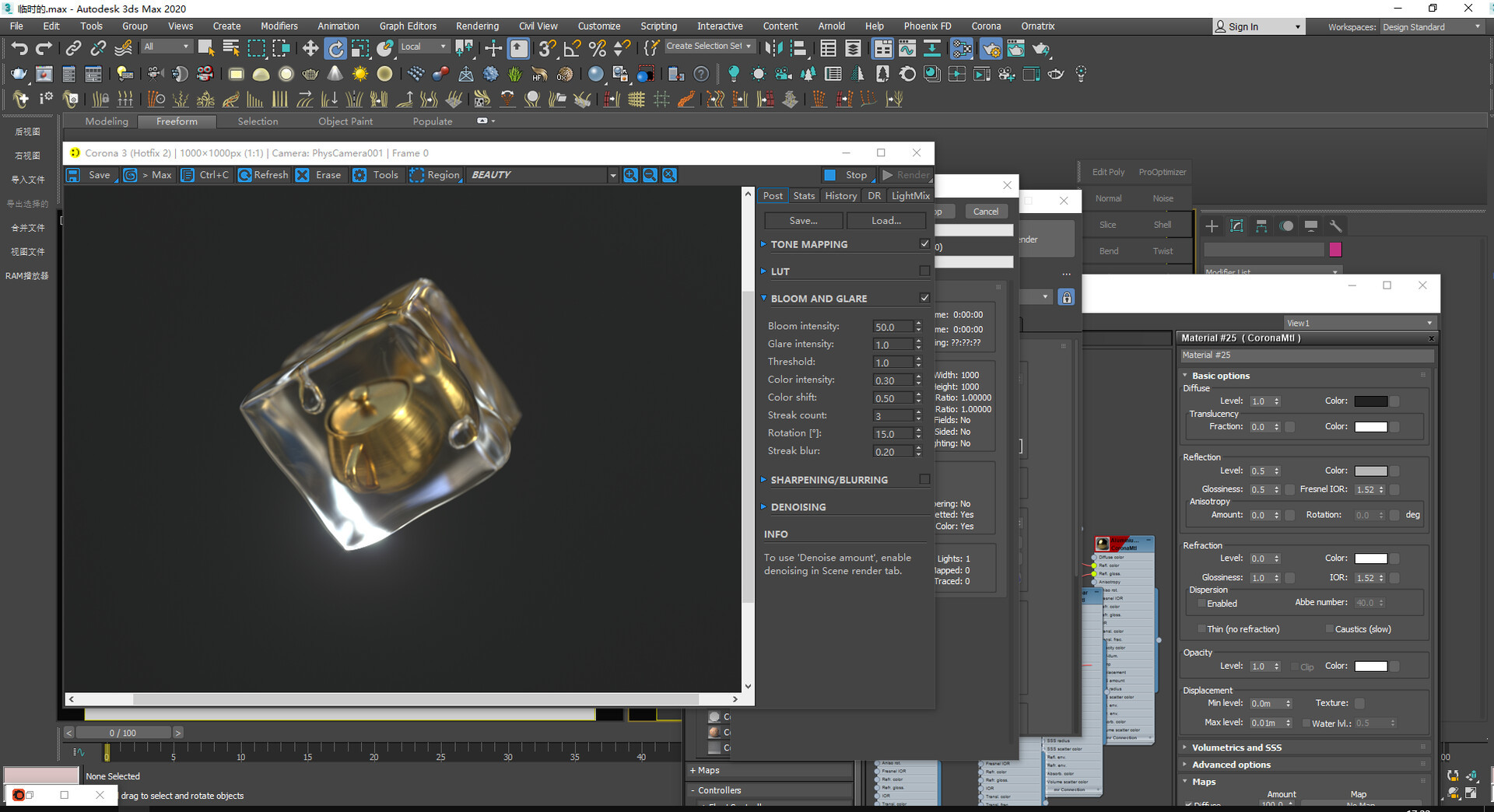Open the Rendering menu
Viewport: 1494px width, 812px height.
coord(477,26)
